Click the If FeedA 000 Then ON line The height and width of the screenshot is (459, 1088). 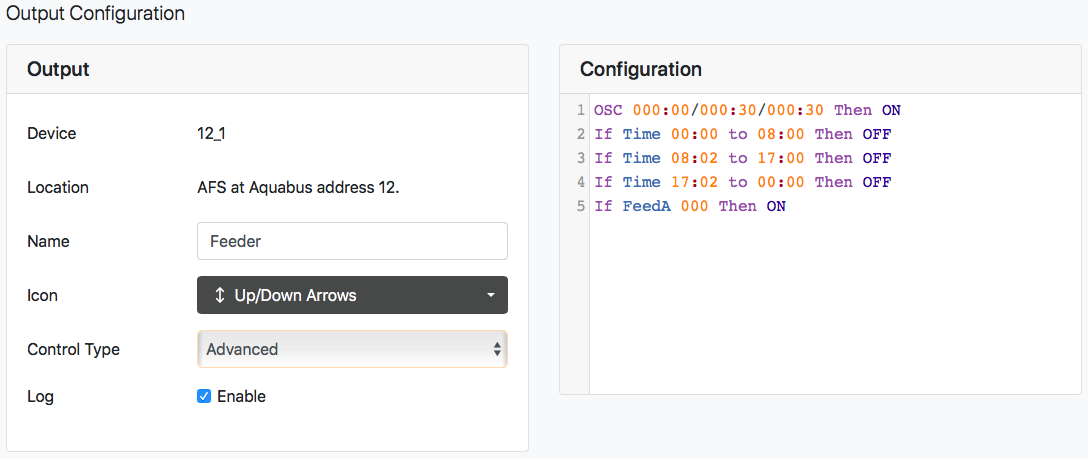[x=690, y=207]
